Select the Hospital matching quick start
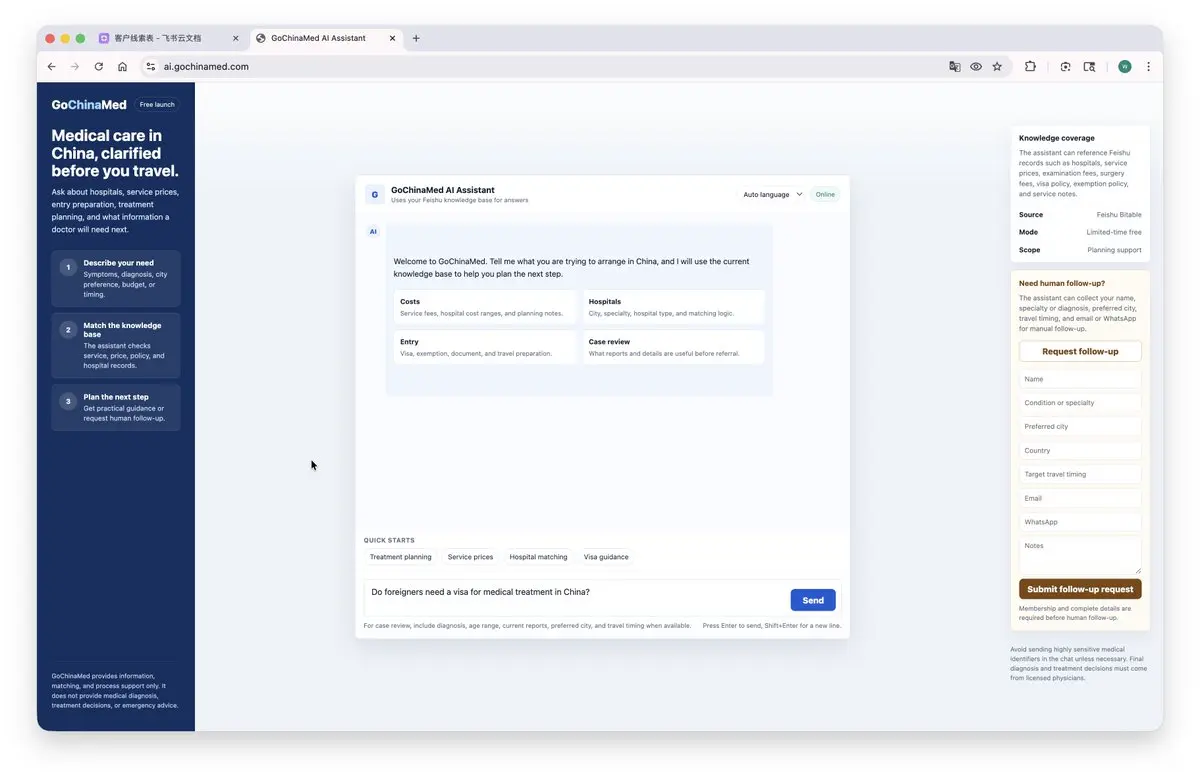Image resolution: width=1200 pixels, height=780 pixels. tap(538, 557)
